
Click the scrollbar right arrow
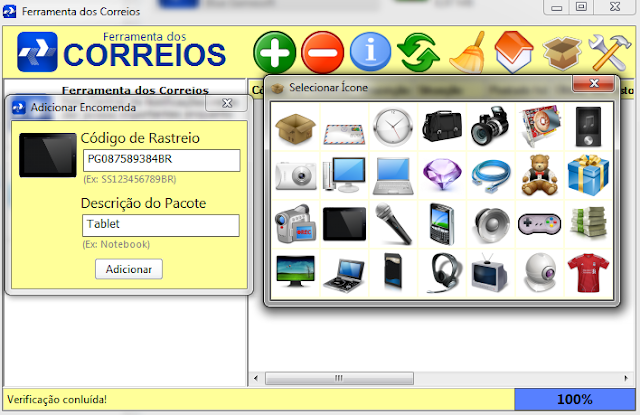[x=626, y=378]
